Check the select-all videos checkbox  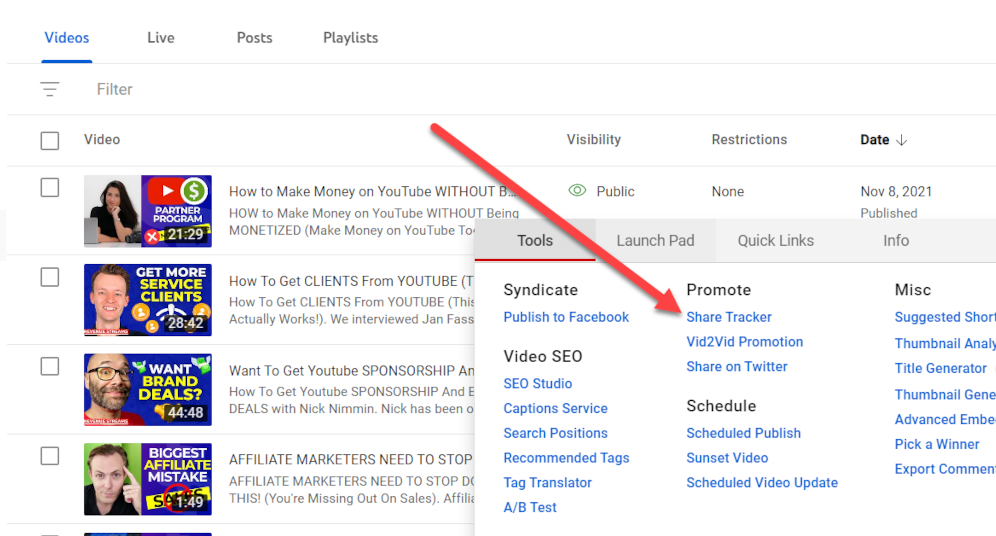pyautogui.click(x=50, y=140)
